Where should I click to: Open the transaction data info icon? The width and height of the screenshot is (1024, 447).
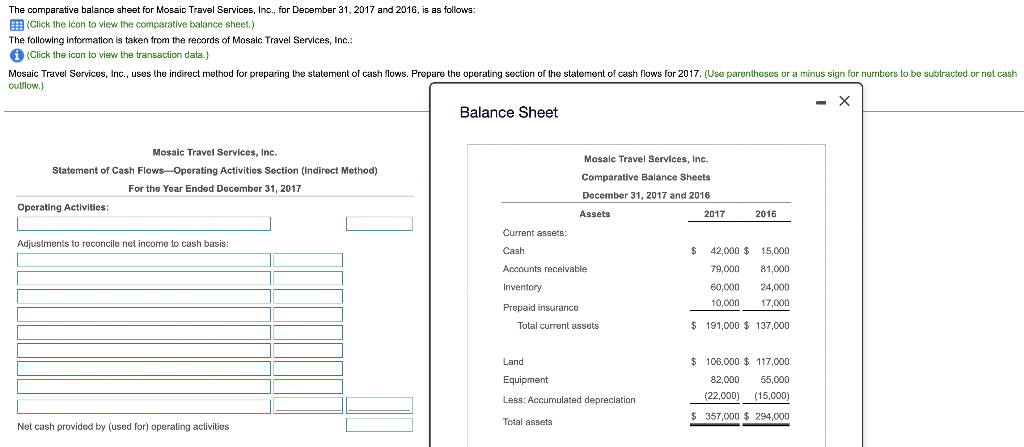17,55
